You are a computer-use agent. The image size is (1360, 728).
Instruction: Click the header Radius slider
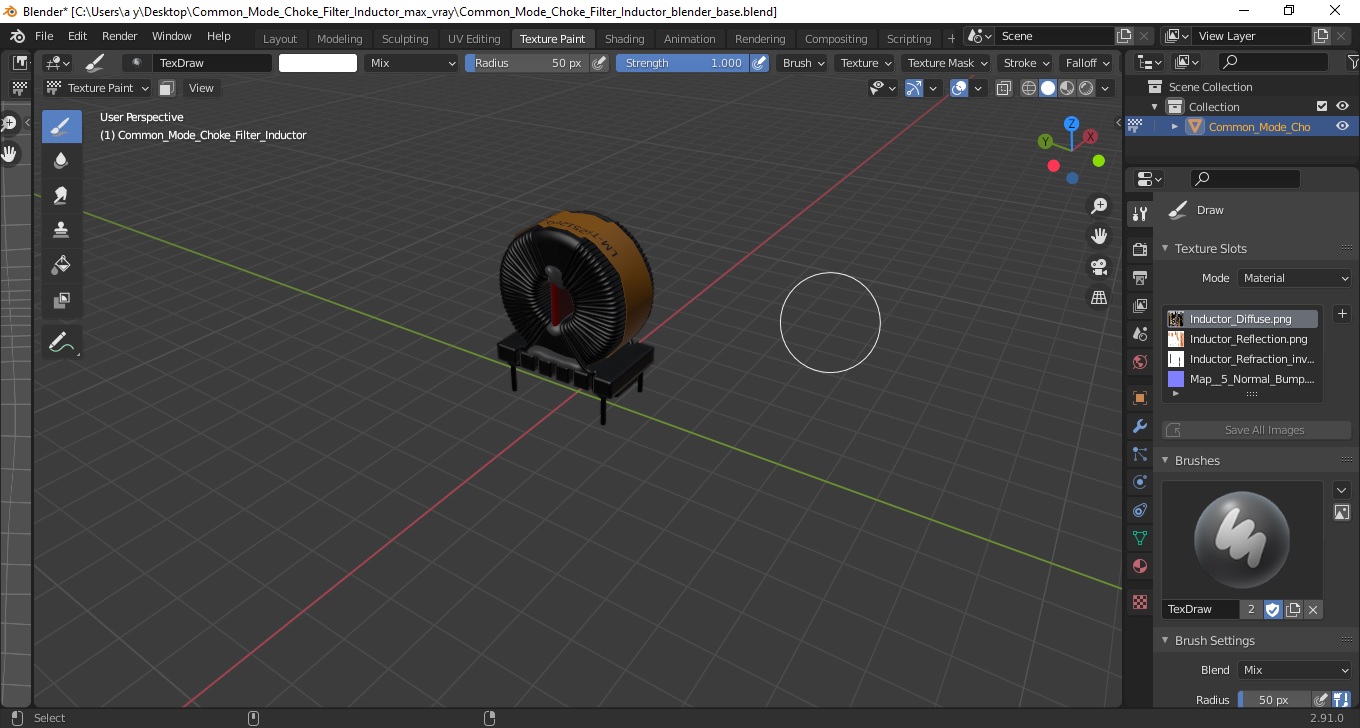click(x=527, y=63)
